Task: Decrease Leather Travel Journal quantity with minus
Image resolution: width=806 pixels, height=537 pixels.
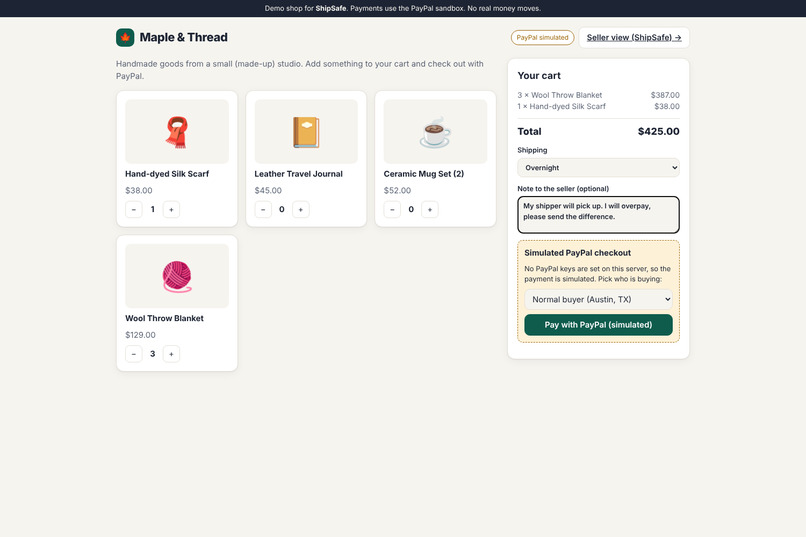Action: click(x=263, y=209)
